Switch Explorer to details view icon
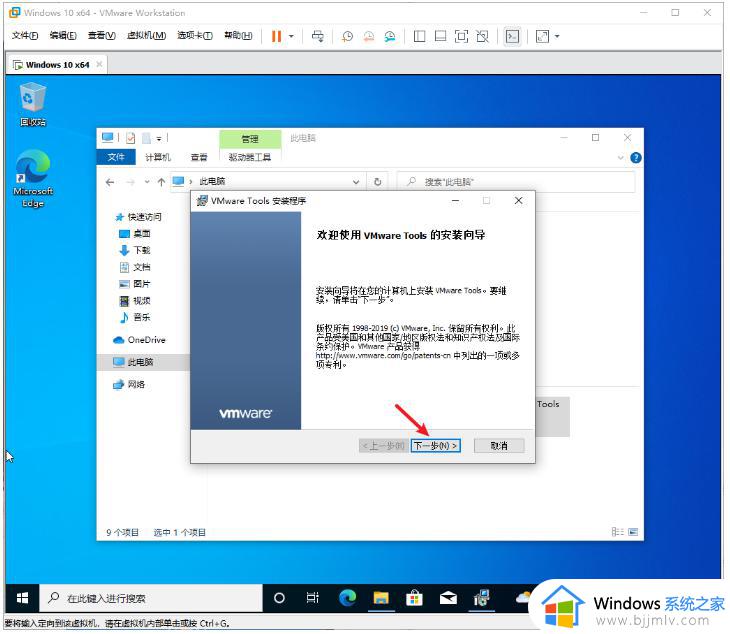The image size is (730, 634). [617, 532]
